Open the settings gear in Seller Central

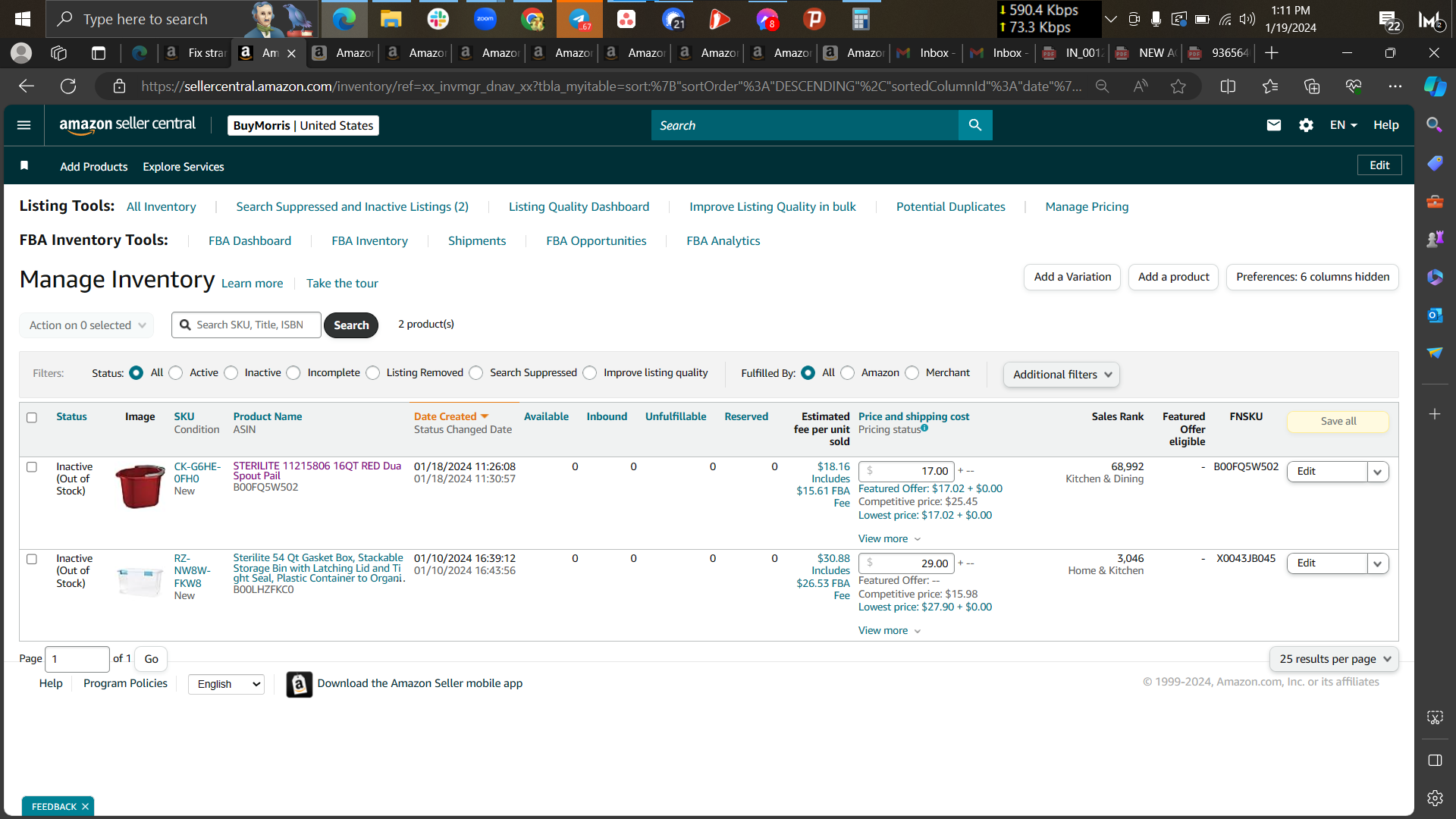pos(1306,125)
